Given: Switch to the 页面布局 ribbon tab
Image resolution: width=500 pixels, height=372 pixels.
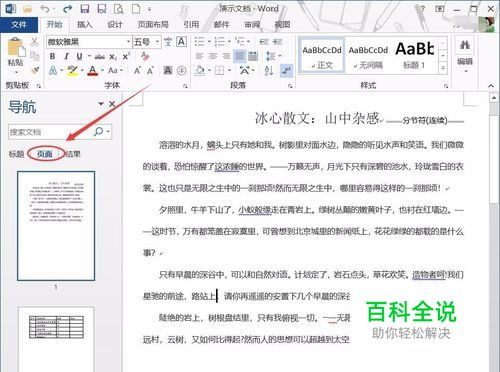Looking at the screenshot, I should point(153,24).
